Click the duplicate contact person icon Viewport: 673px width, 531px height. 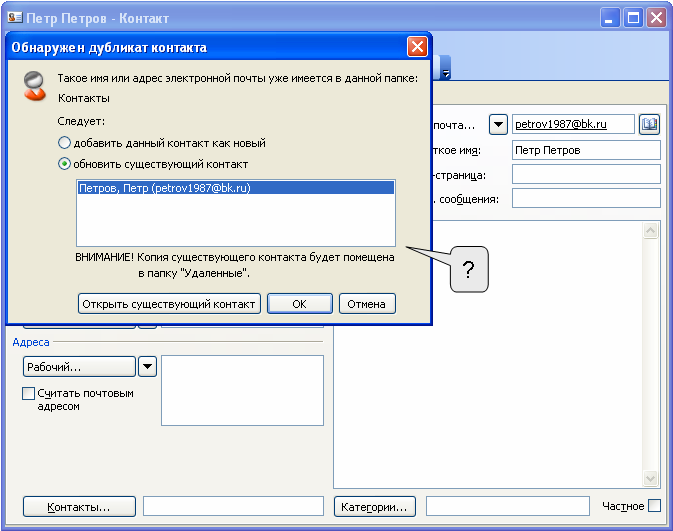click(x=34, y=86)
